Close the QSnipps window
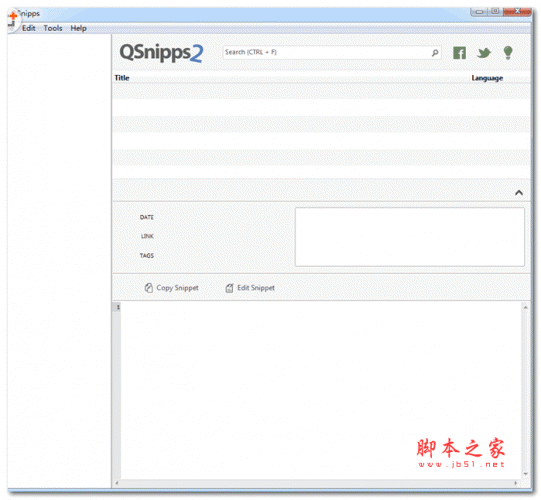 point(517,11)
